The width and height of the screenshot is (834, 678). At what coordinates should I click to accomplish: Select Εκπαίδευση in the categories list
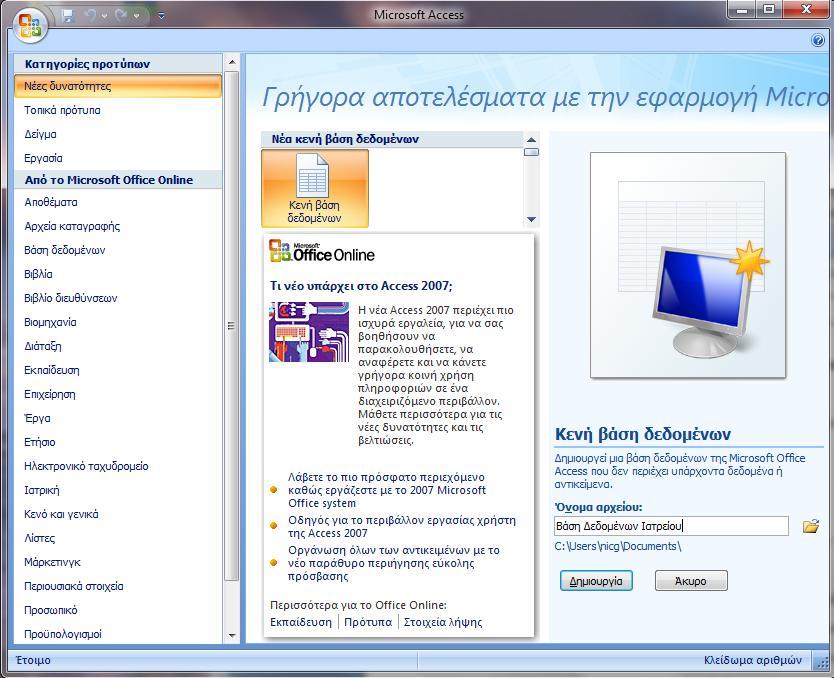tap(118, 370)
